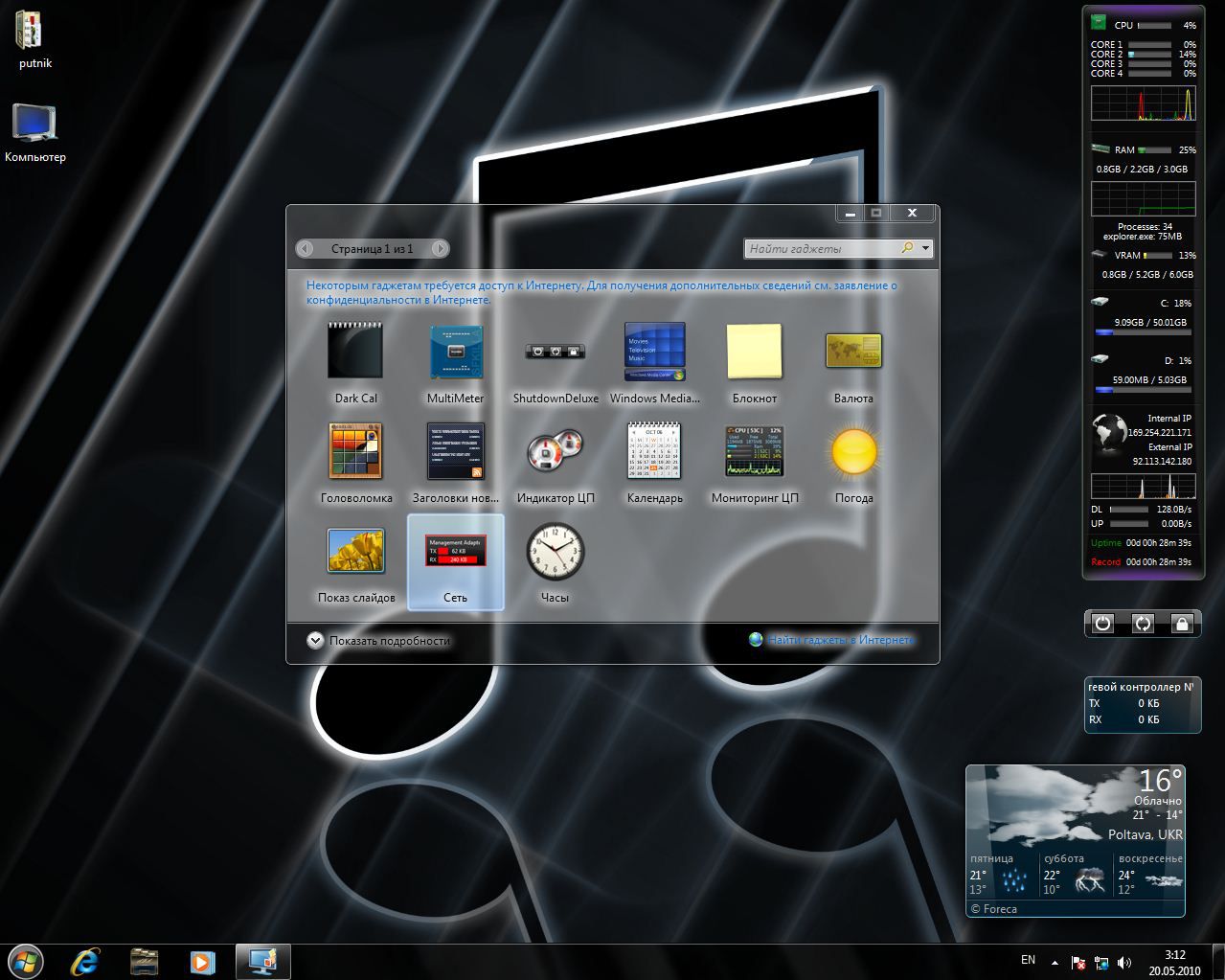Screen dimensions: 1225x980
Task: Select the ShutdownDeluxe gadget
Action: click(555, 352)
